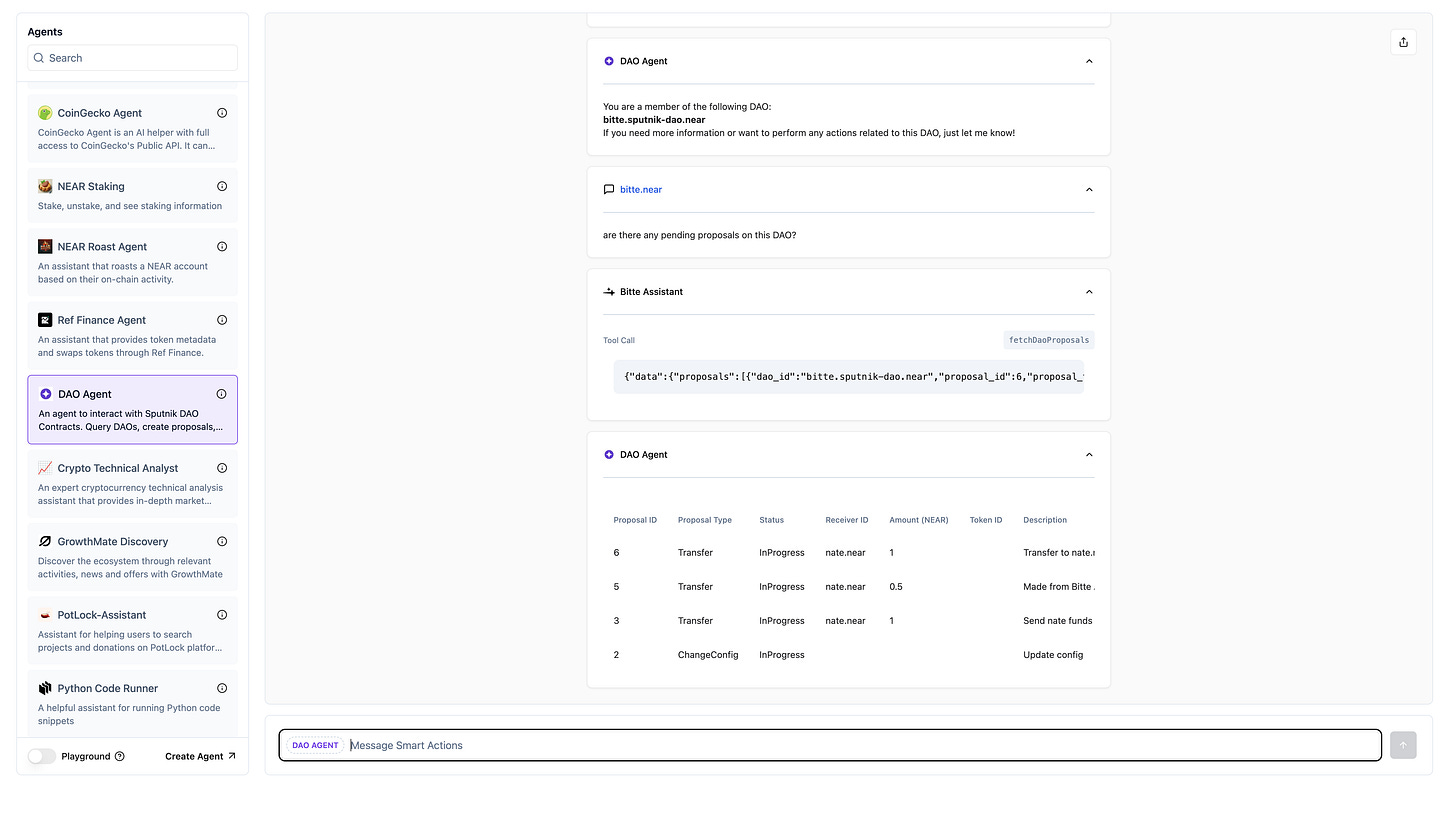
Task: Select the GrowthMate Discovery agent card
Action: point(132,557)
